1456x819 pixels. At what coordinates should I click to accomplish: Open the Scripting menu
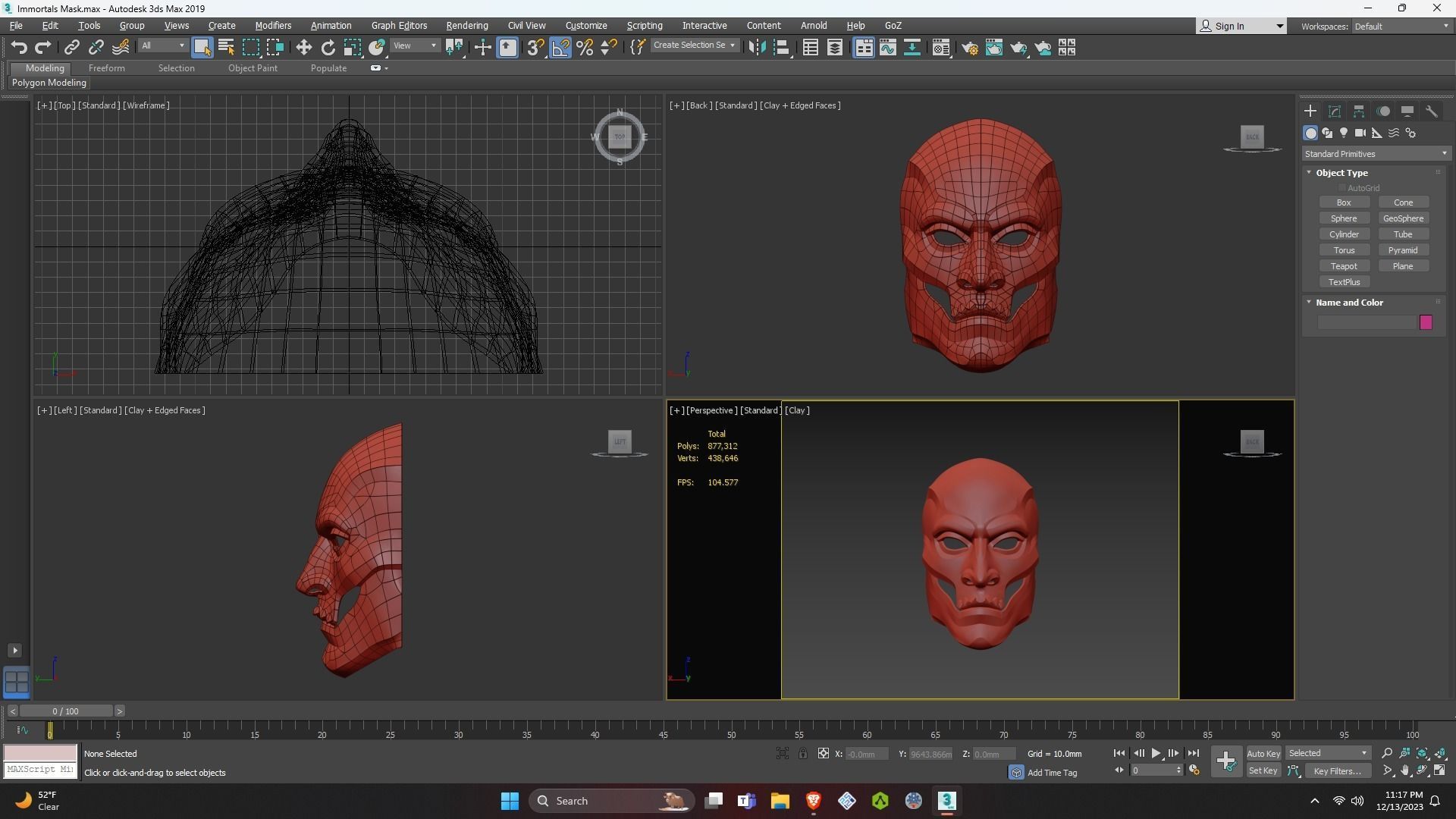(x=644, y=26)
